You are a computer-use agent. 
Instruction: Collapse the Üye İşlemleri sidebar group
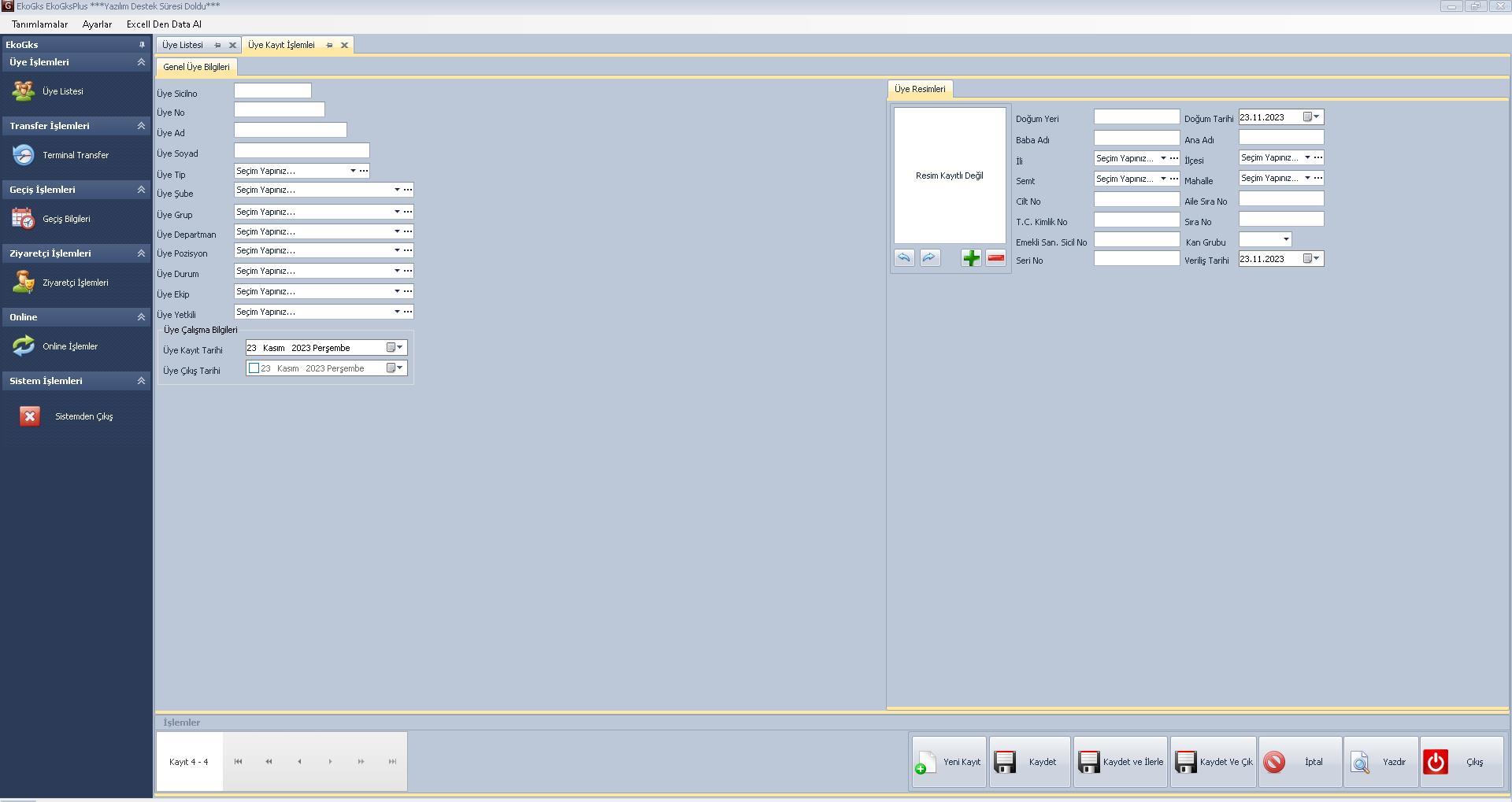(x=141, y=62)
